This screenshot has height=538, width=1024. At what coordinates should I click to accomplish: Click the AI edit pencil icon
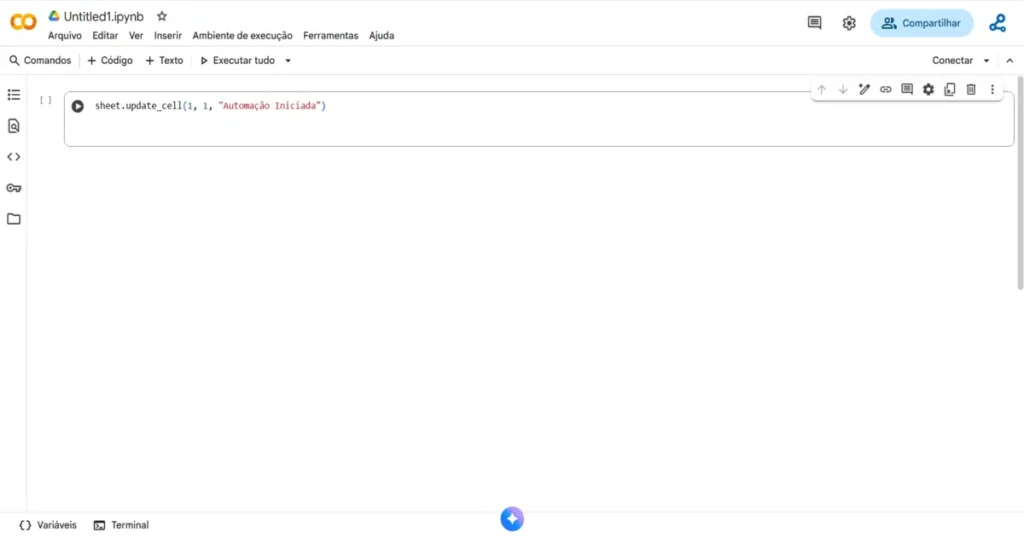pyautogui.click(x=864, y=89)
